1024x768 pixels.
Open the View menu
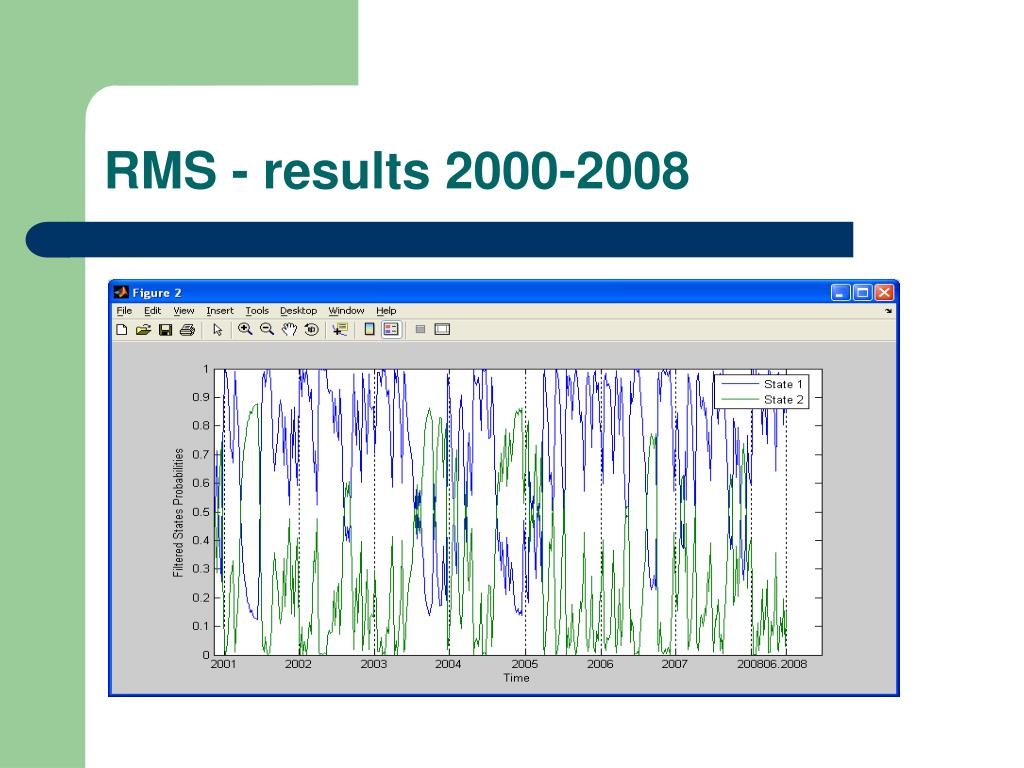(184, 311)
